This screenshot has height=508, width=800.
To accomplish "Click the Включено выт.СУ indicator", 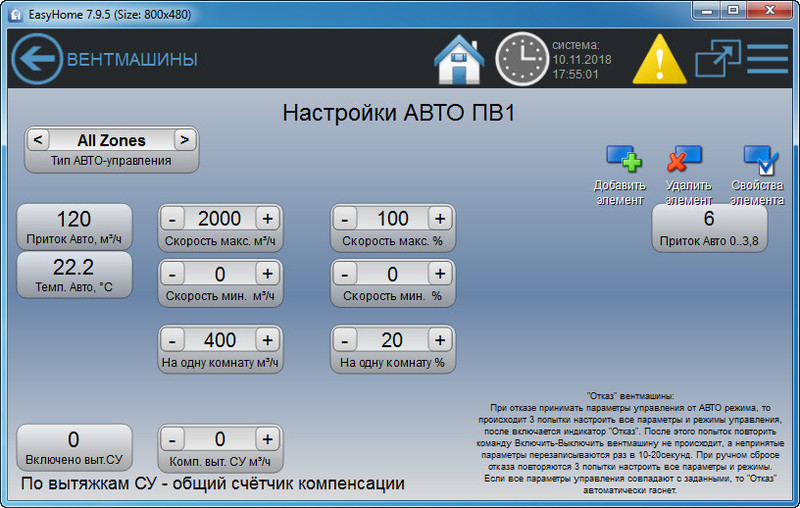I will point(74,447).
